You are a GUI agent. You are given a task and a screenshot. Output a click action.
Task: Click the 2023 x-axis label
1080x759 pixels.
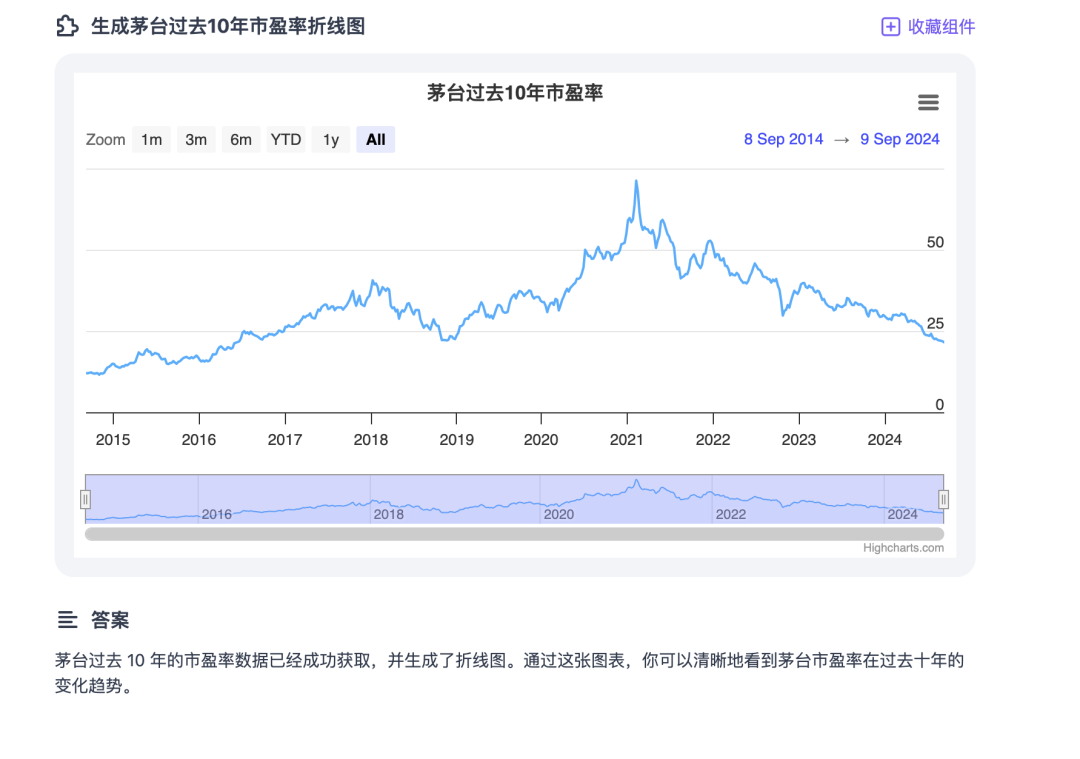point(799,440)
